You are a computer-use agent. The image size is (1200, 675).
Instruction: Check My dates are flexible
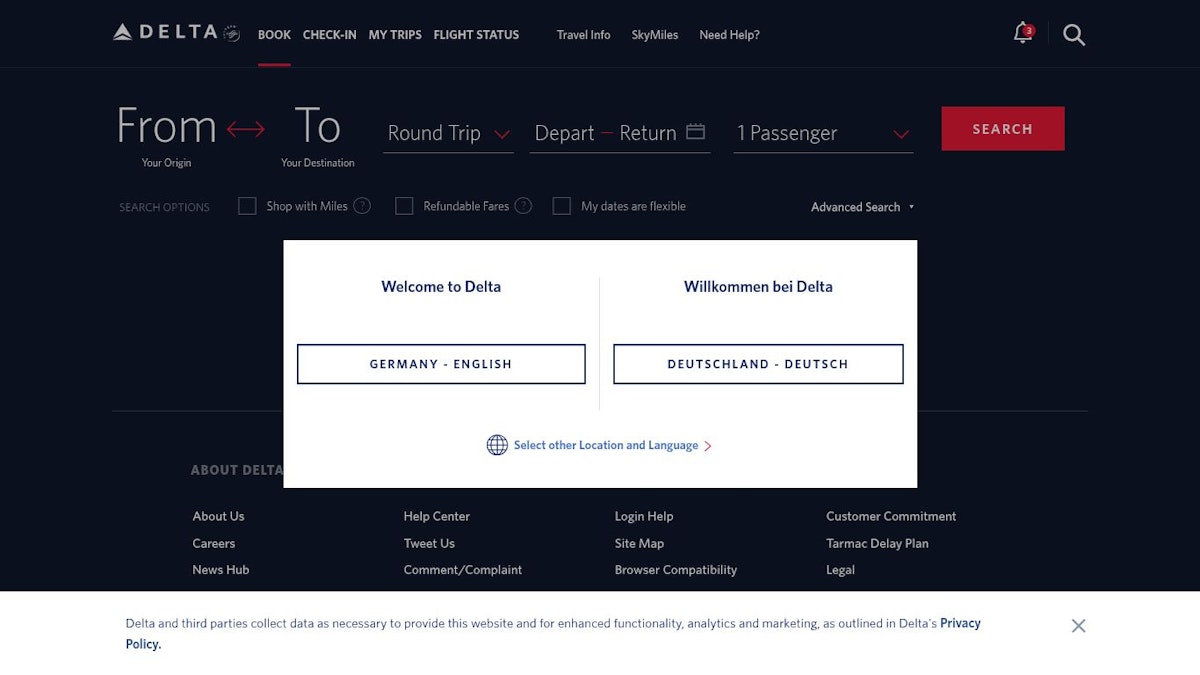click(562, 206)
